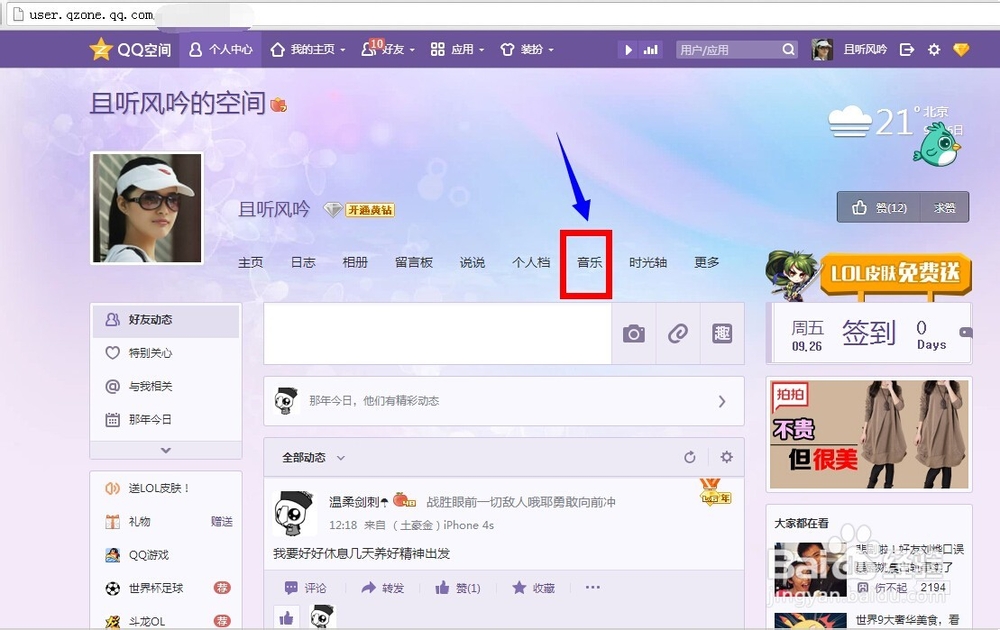Viewport: 1000px width, 630px height.
Task: Open the 时光轴 tab
Action: pyautogui.click(x=648, y=262)
